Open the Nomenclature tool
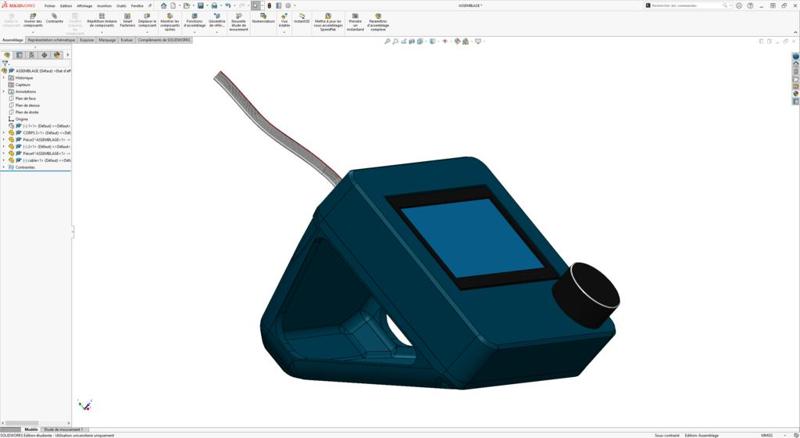The height and width of the screenshot is (438, 800). pos(263,18)
